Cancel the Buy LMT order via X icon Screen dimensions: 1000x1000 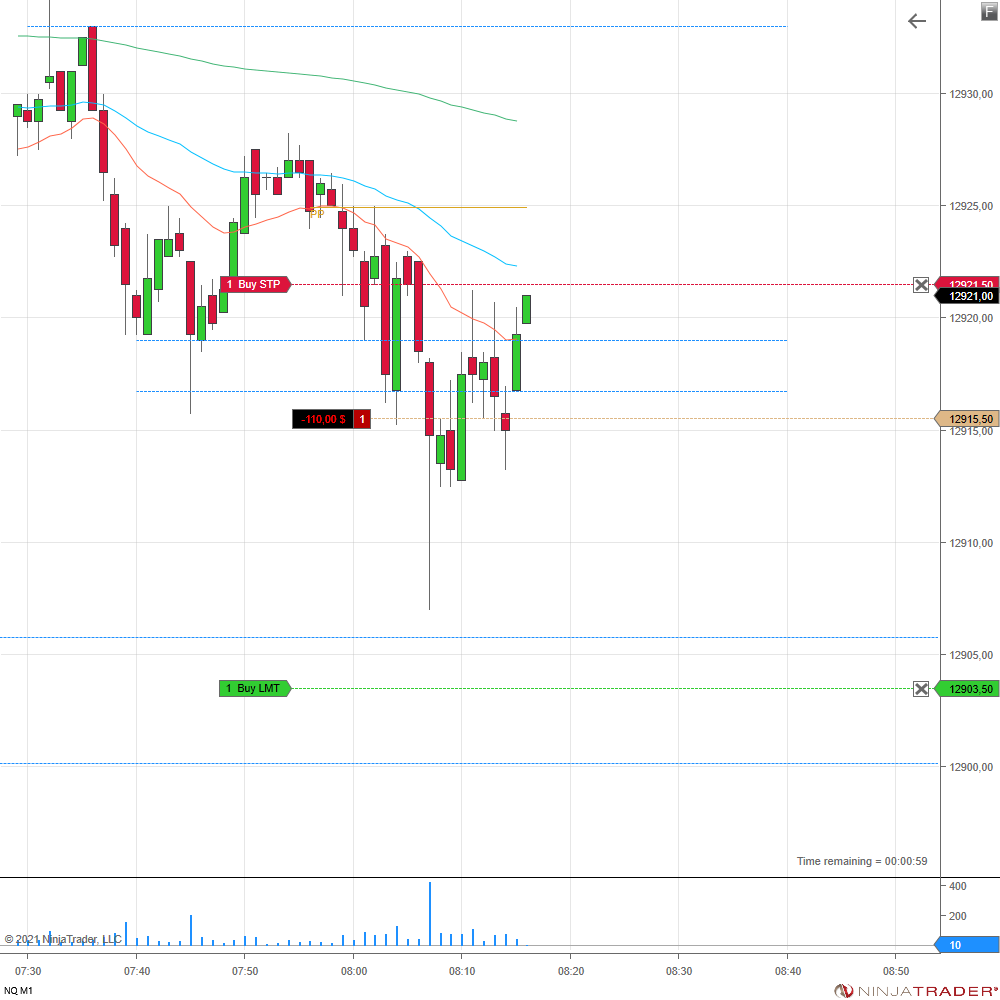(x=921, y=689)
